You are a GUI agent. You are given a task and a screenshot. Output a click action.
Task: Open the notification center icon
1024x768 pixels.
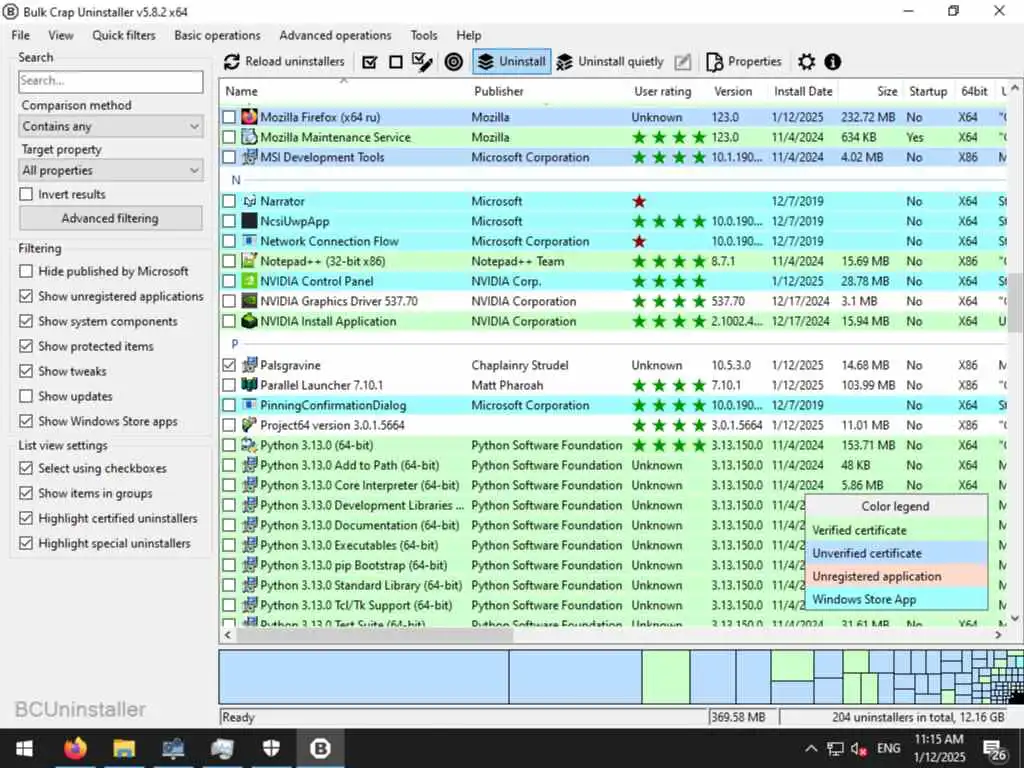(x=995, y=750)
